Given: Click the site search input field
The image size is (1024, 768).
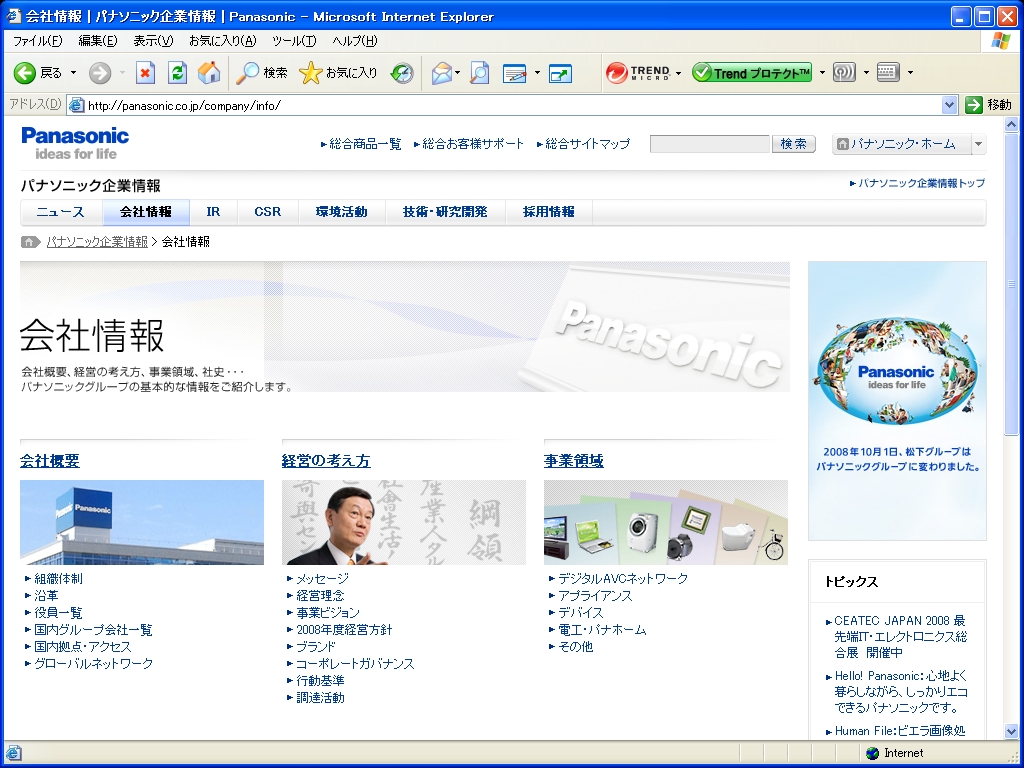Looking at the screenshot, I should pyautogui.click(x=710, y=144).
